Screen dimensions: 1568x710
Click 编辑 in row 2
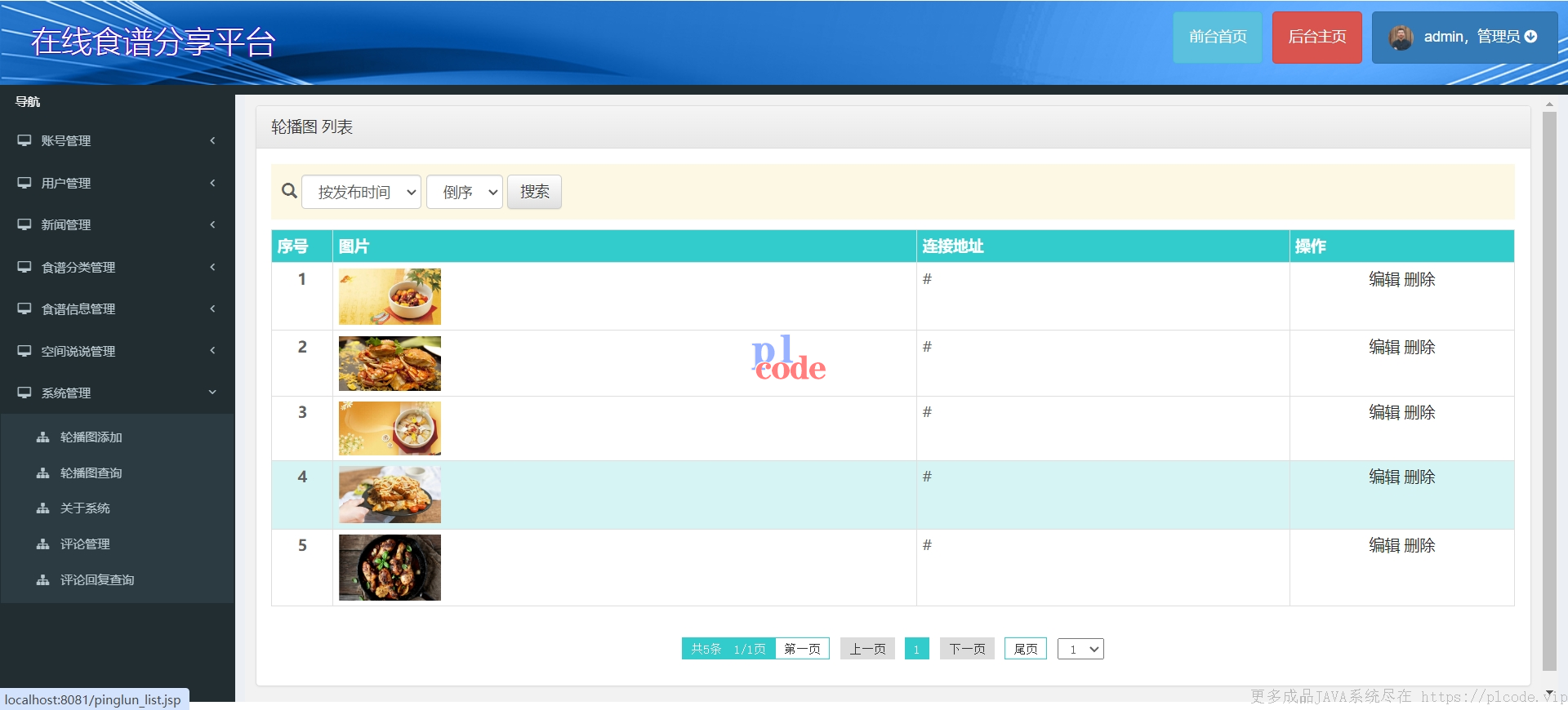[x=1384, y=347]
